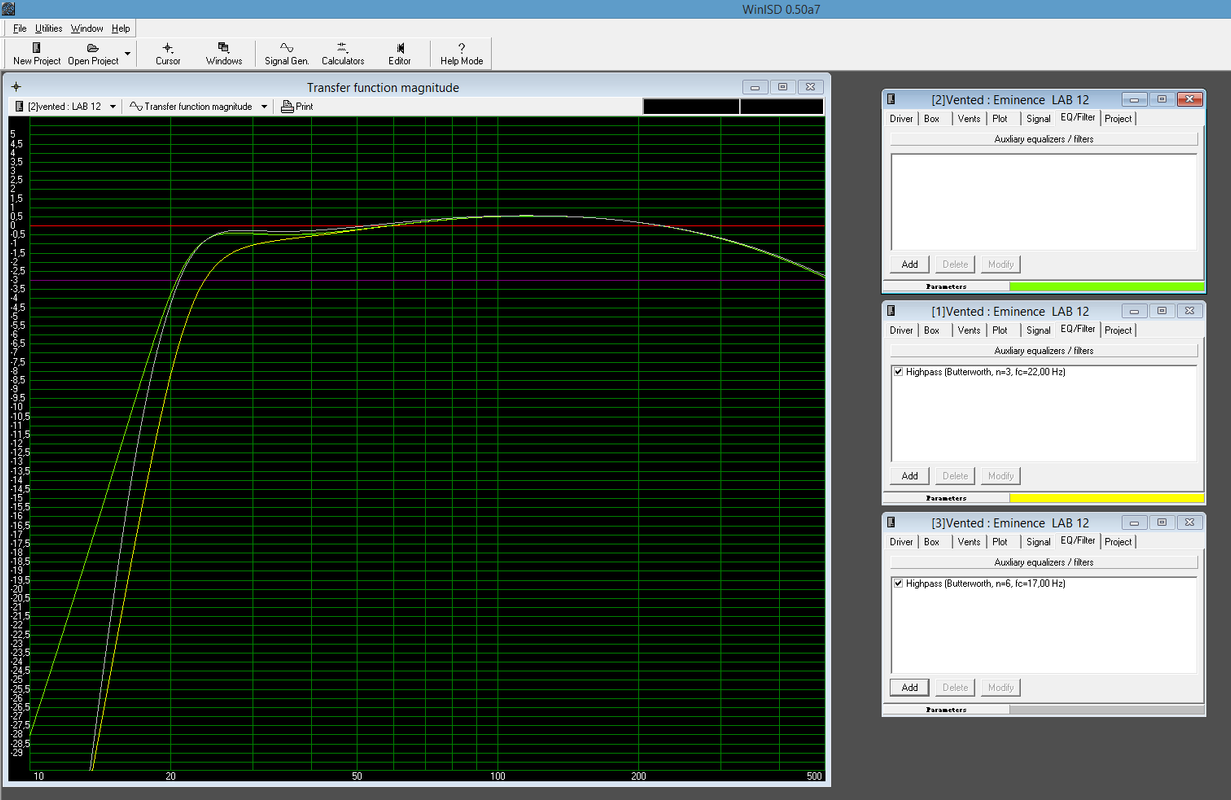Click the yellow color bar in [1]Vented window

(x=1107, y=498)
